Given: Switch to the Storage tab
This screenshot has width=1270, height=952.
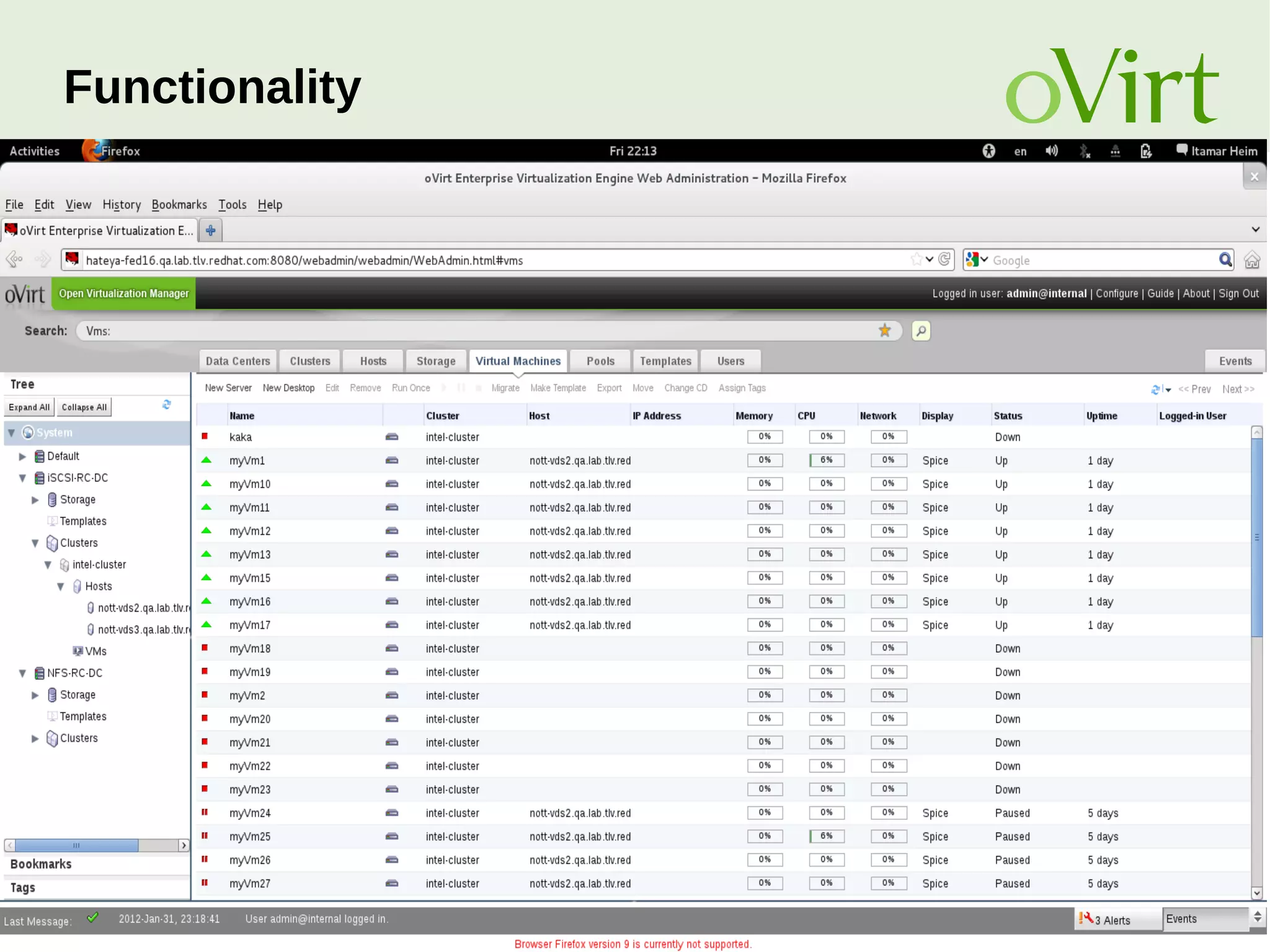Looking at the screenshot, I should point(436,361).
